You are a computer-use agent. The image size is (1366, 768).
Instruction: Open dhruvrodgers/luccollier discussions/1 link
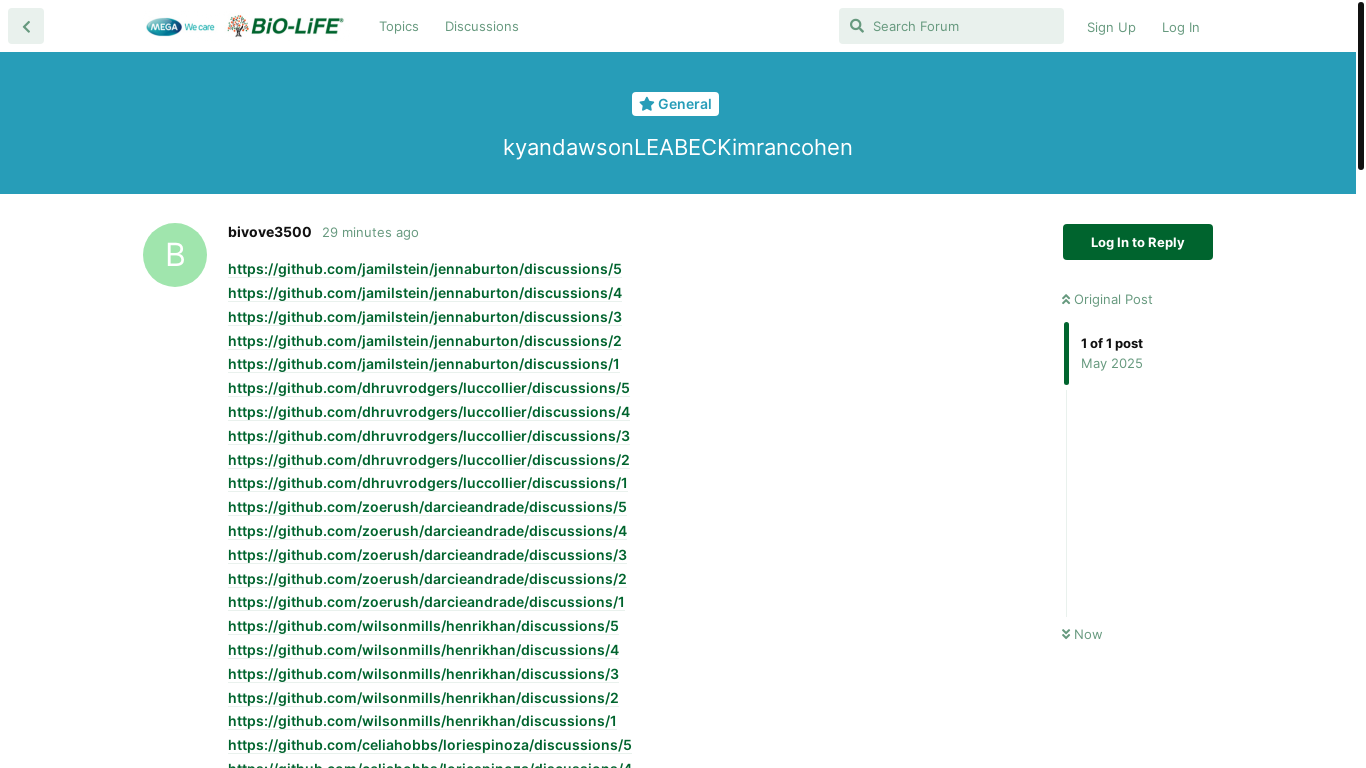[x=428, y=483]
